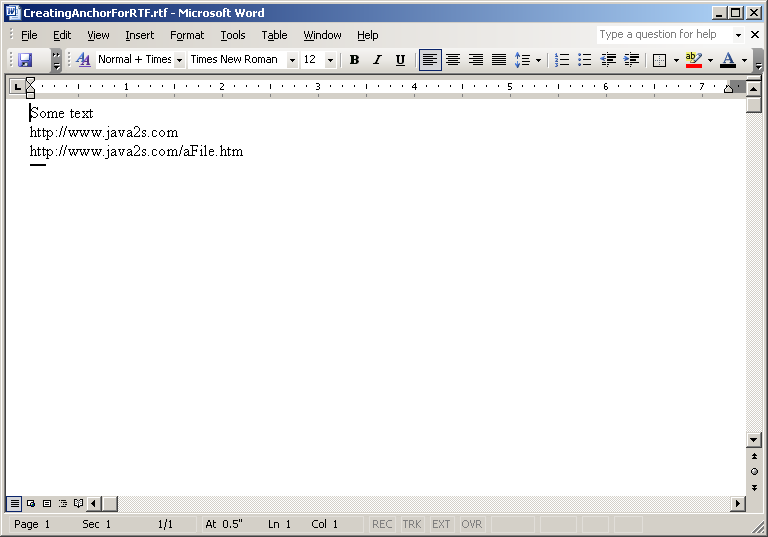Click the TRK indicator in status bar
The height and width of the screenshot is (537, 768).
pos(412,524)
